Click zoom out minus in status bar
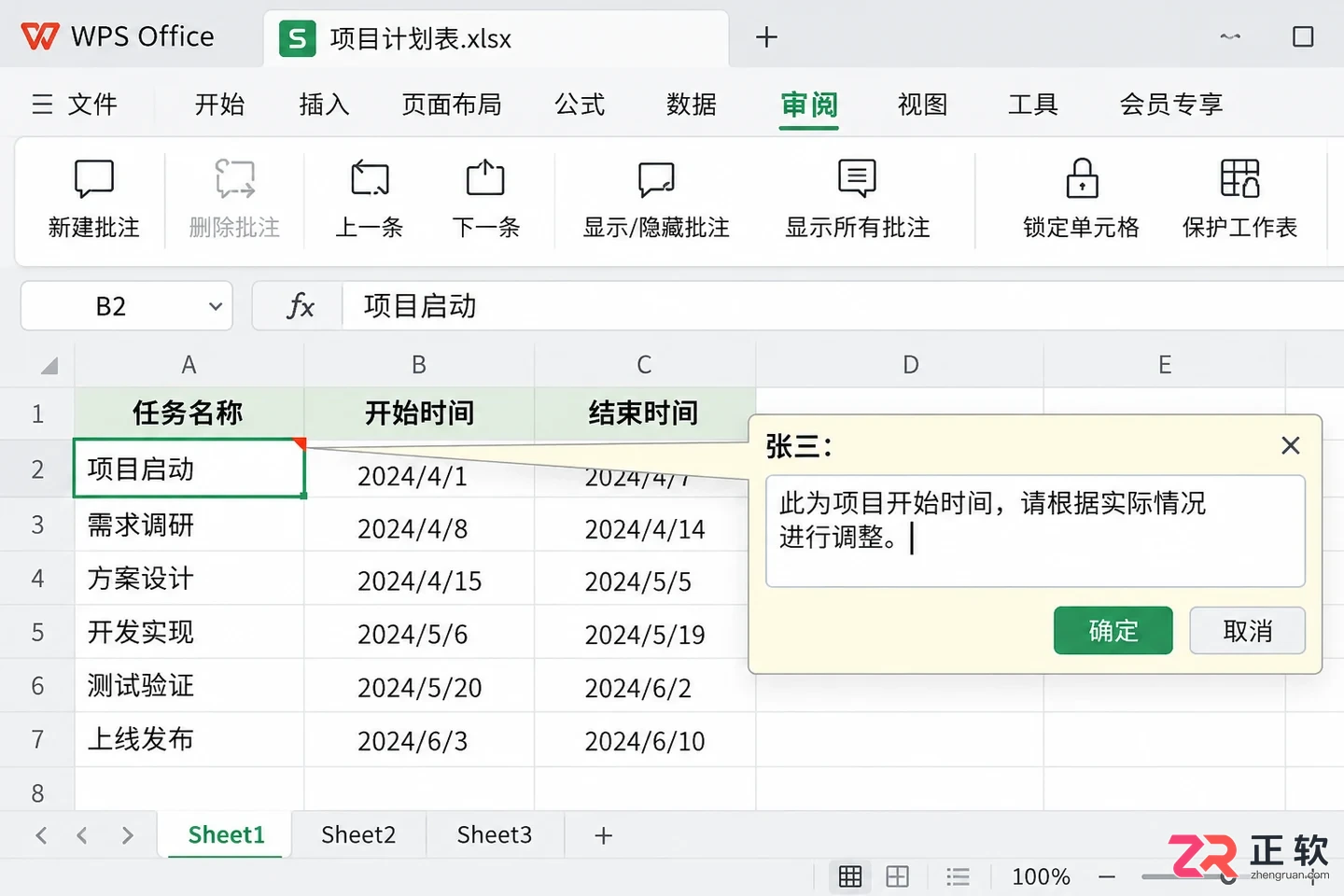 click(1107, 876)
